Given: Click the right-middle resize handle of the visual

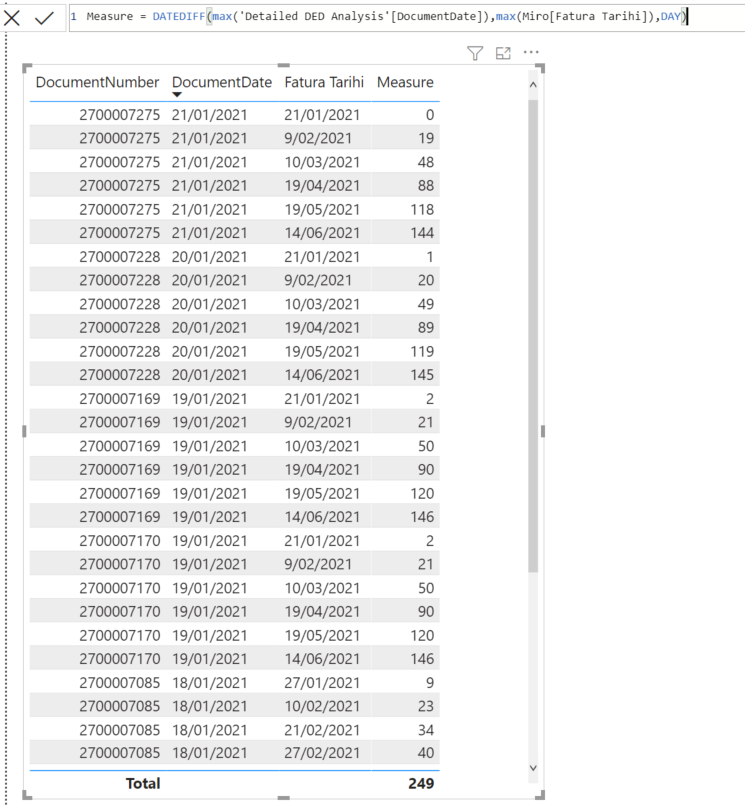Looking at the screenshot, I should [542, 432].
